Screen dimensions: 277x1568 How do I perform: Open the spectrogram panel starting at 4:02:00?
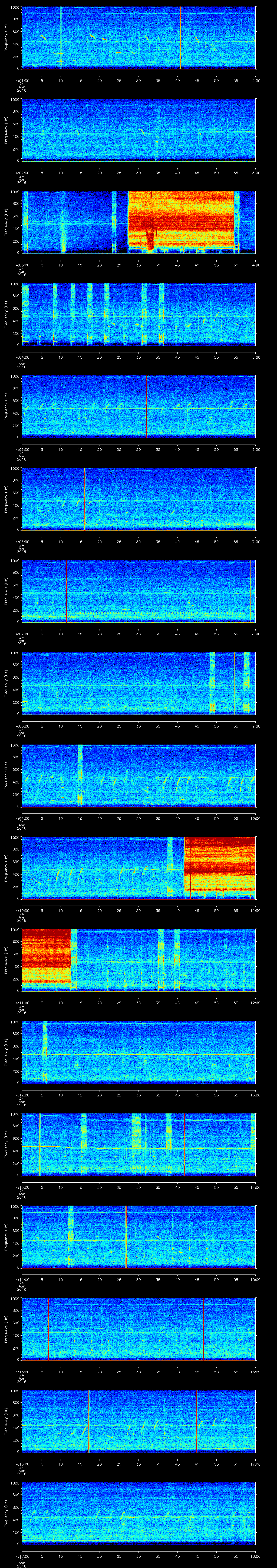(x=139, y=130)
